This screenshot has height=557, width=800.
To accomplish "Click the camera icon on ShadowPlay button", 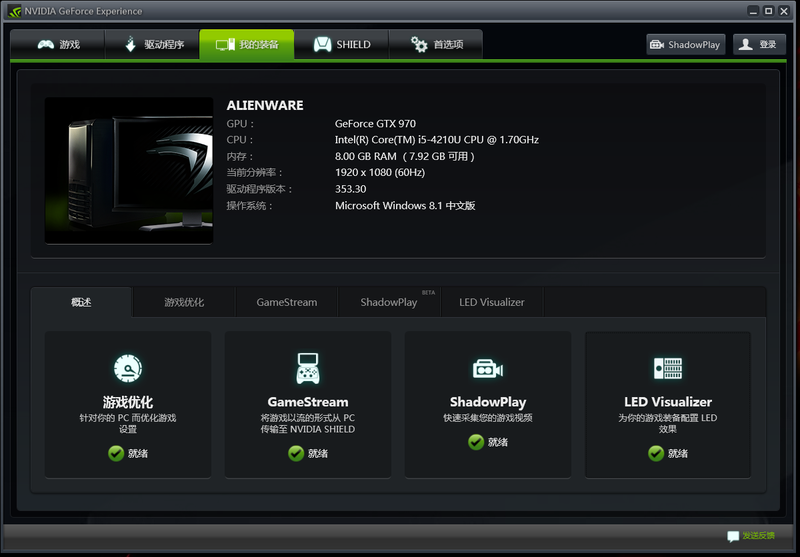I will (x=657, y=44).
